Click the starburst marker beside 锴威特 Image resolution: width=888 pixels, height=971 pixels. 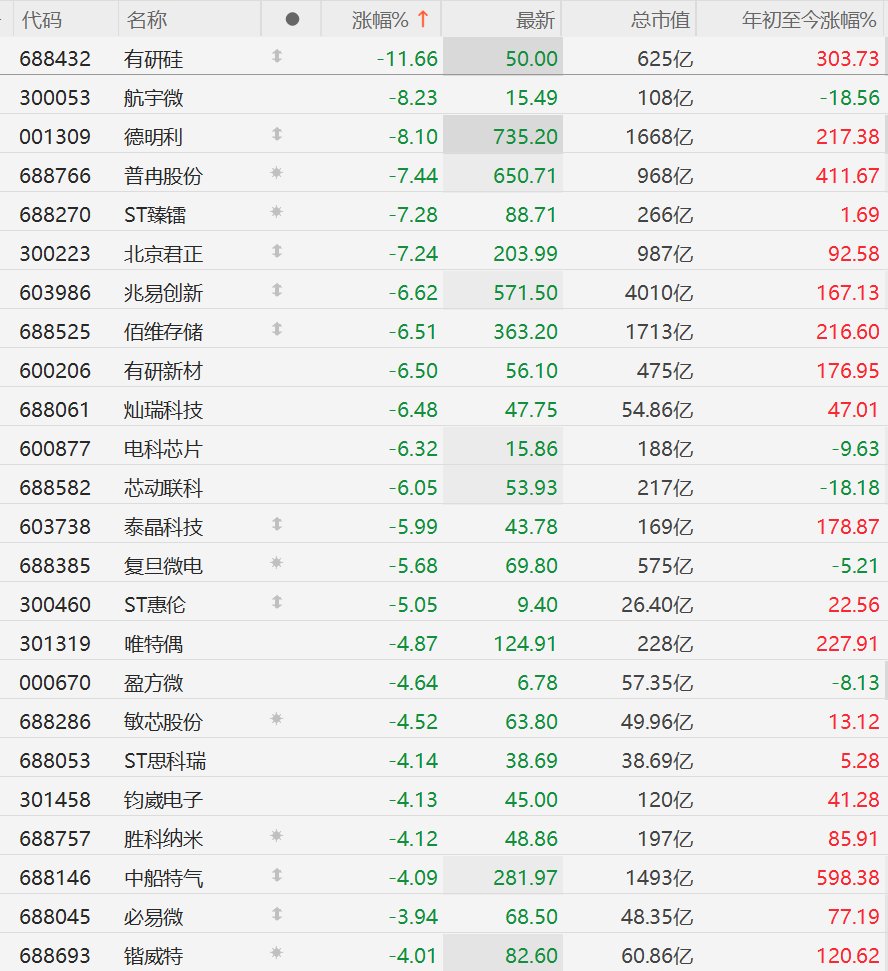[x=277, y=953]
